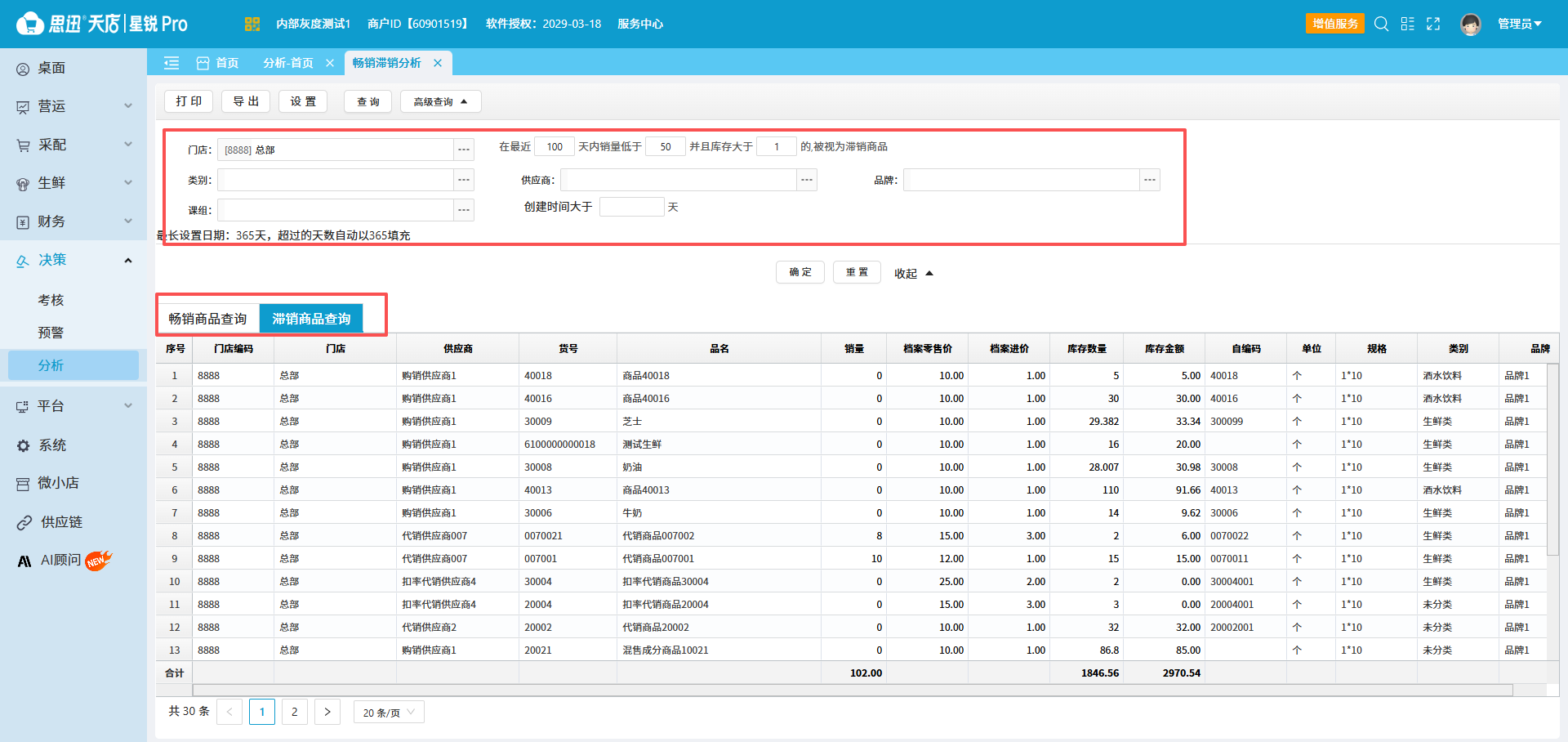
Task: Close the 畅销滞销分析 tab
Action: [x=438, y=63]
